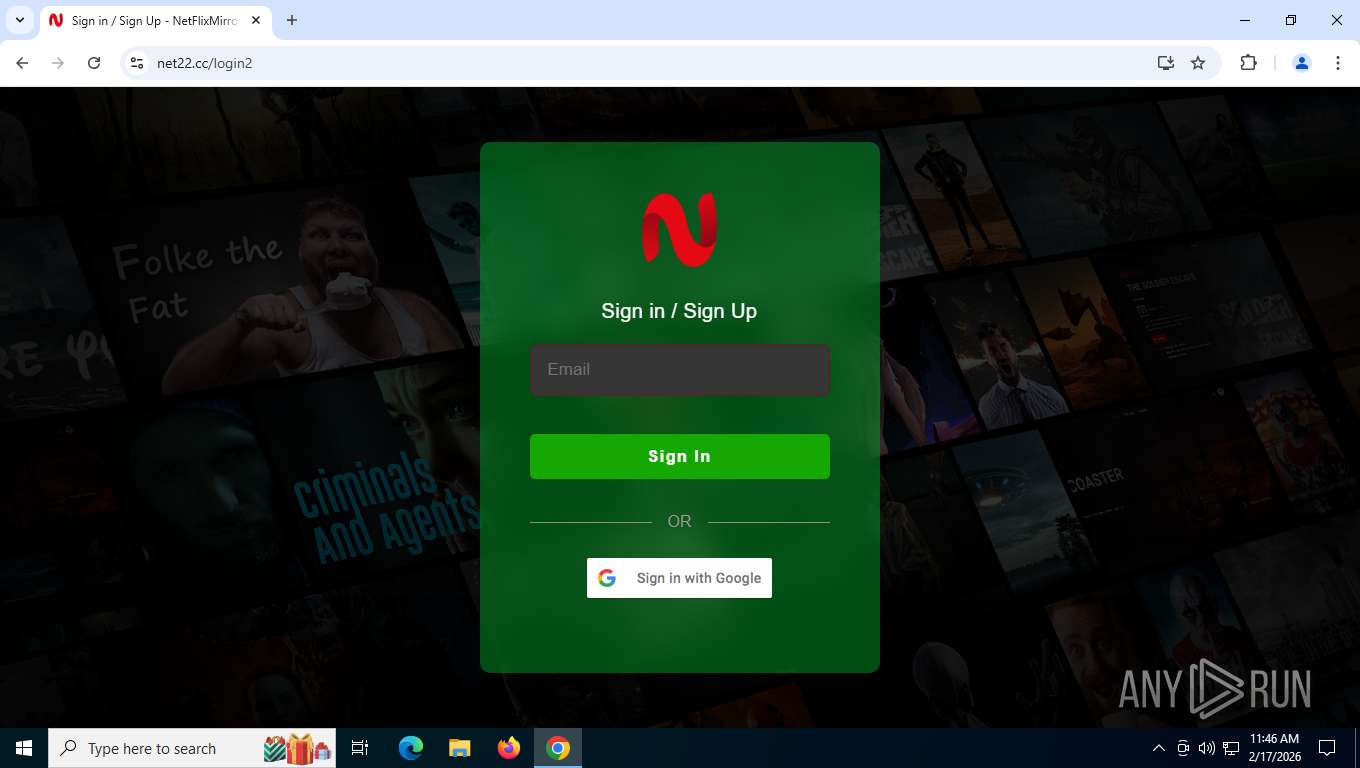Viewport: 1360px width, 768px height.
Task: Click the Sign in with Google button
Action: 679,578
